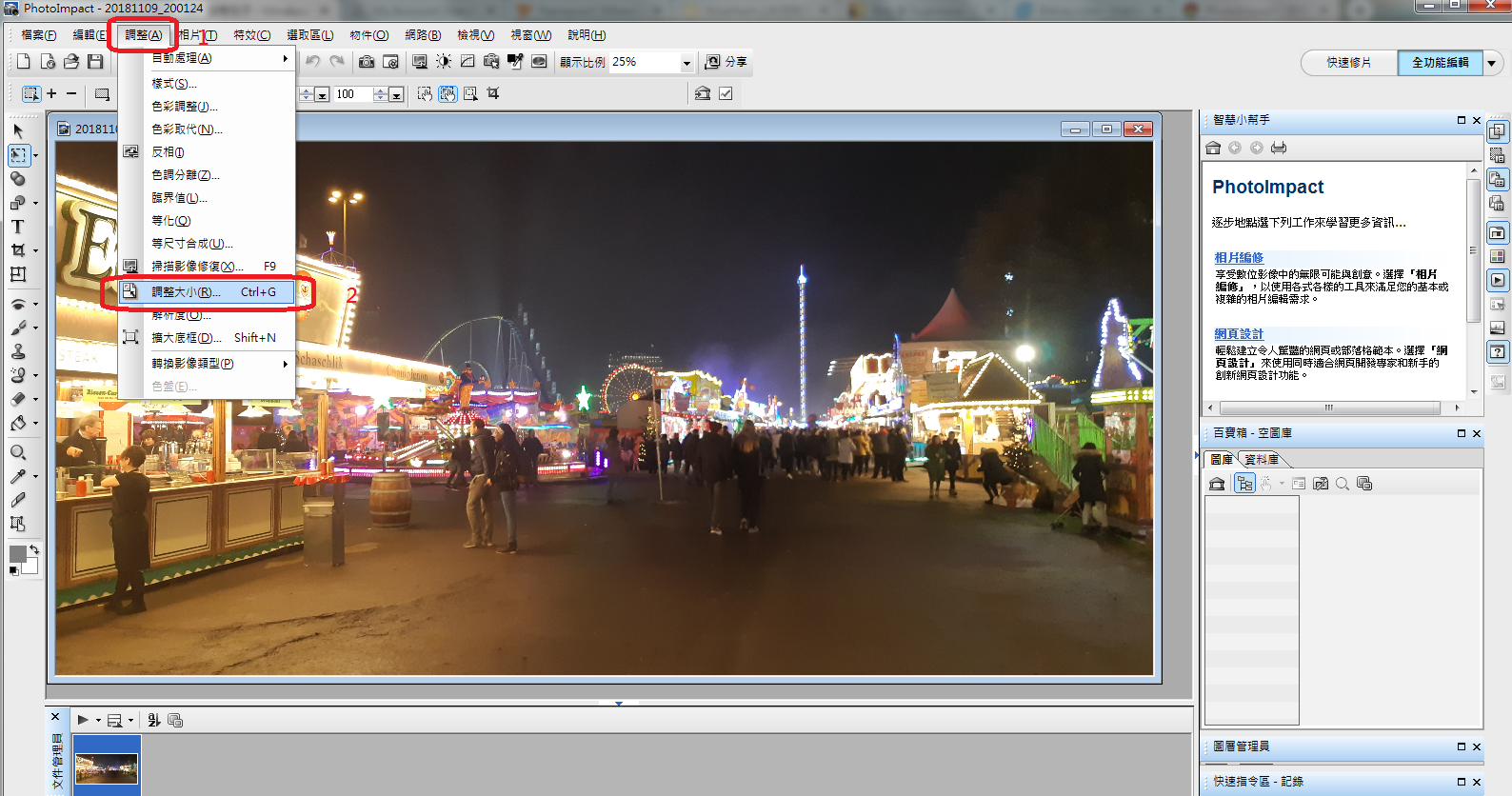Select the Paintbrush tool

tap(17, 328)
